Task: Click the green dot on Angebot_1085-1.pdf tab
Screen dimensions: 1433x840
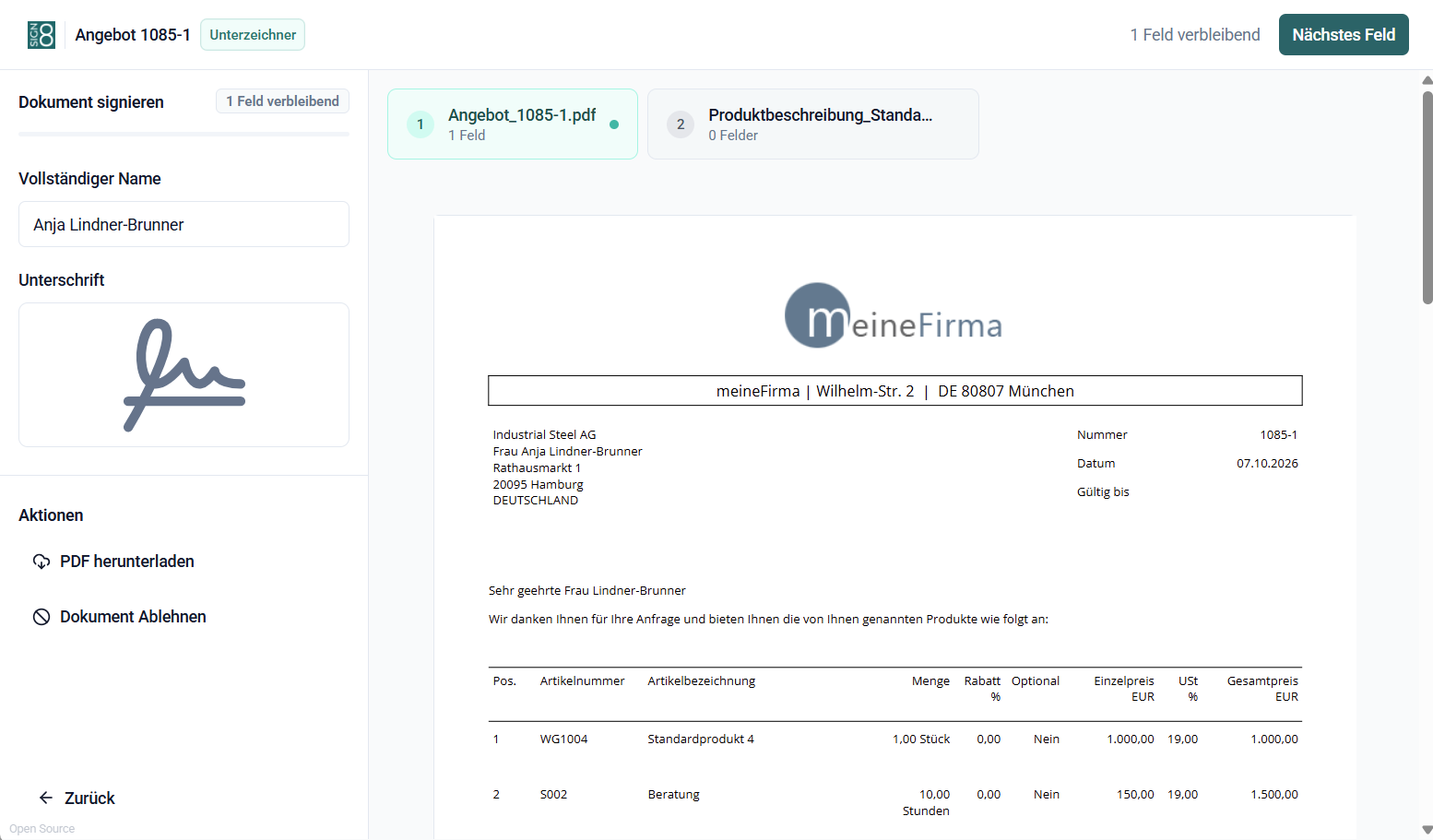Action: click(614, 124)
